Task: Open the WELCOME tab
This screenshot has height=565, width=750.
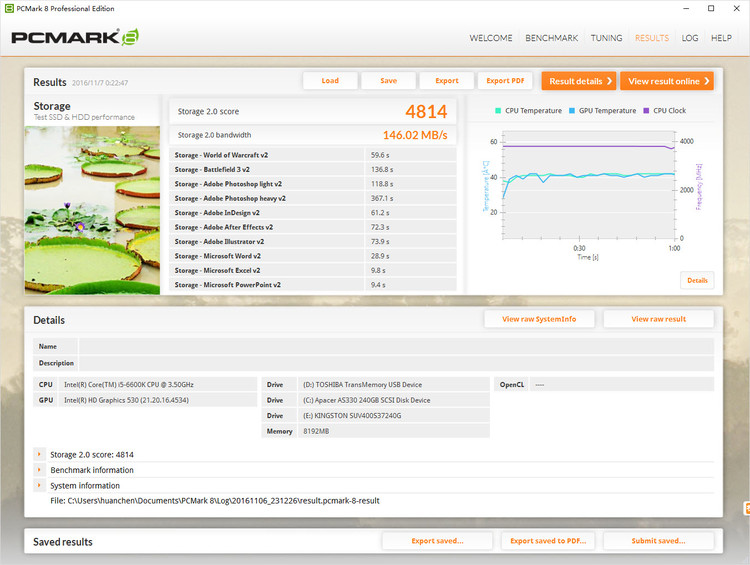Action: 491,38
